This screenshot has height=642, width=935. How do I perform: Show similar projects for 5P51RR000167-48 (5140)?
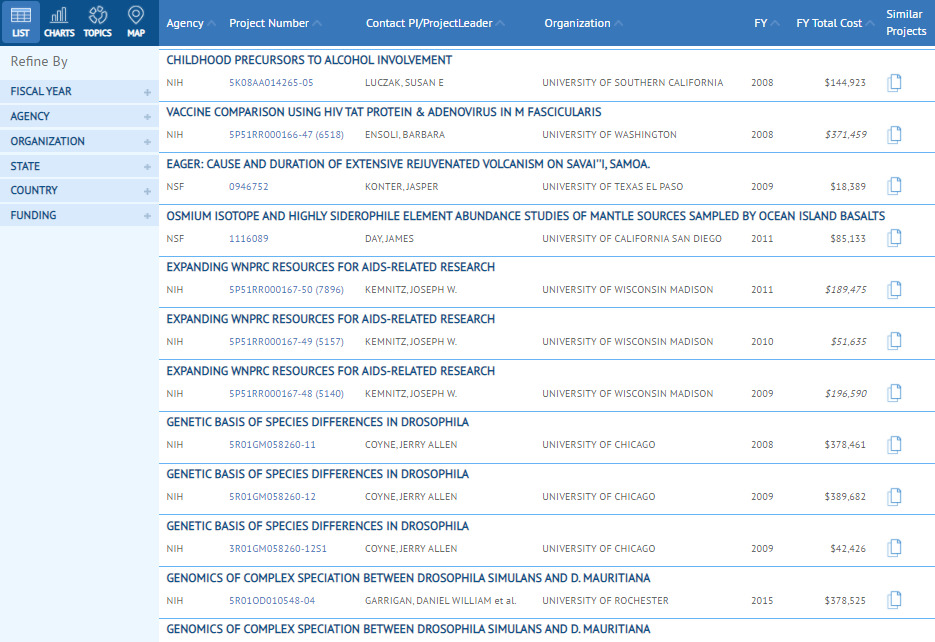[x=894, y=393]
